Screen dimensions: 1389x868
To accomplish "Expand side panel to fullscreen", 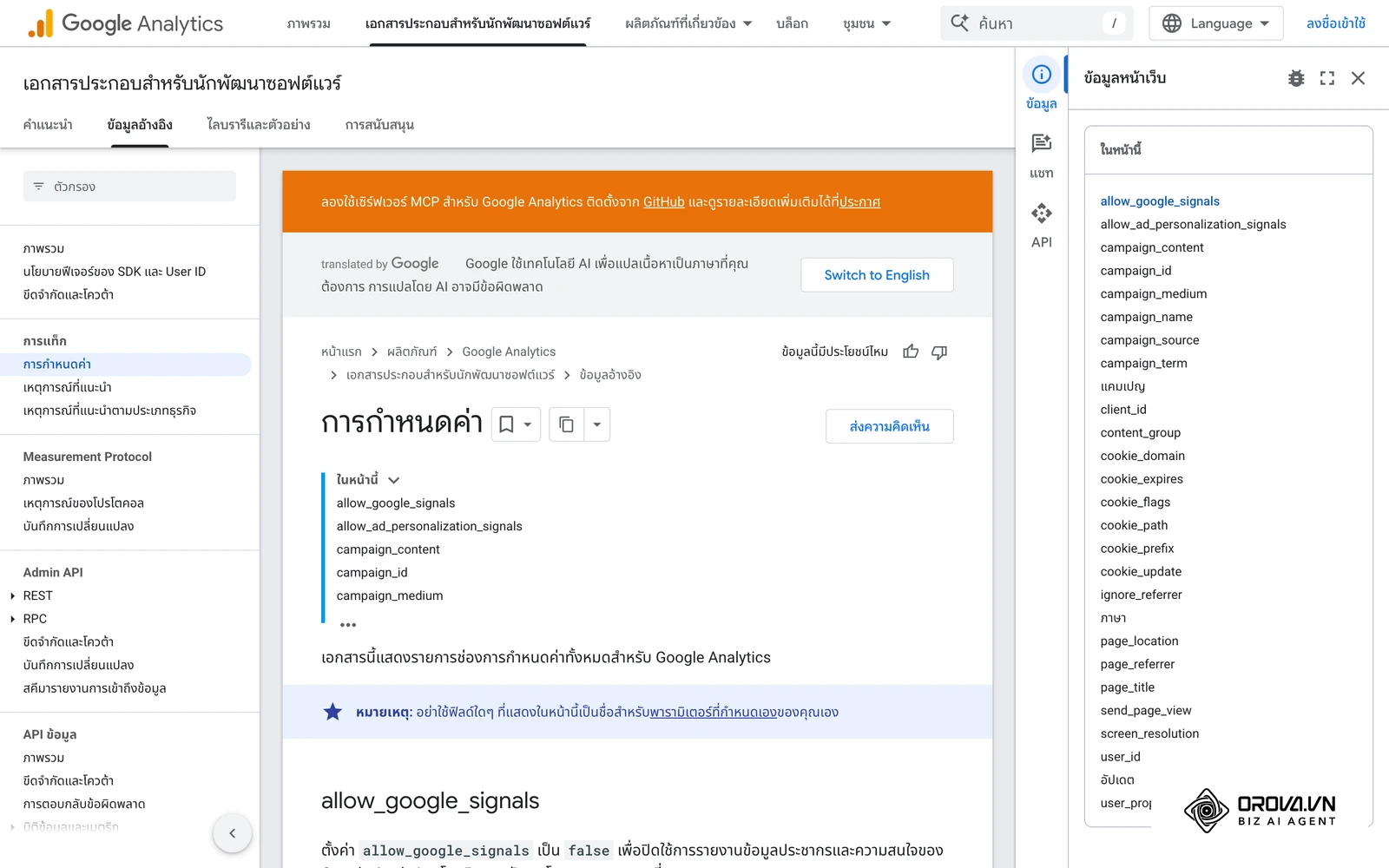I will click(x=1326, y=78).
